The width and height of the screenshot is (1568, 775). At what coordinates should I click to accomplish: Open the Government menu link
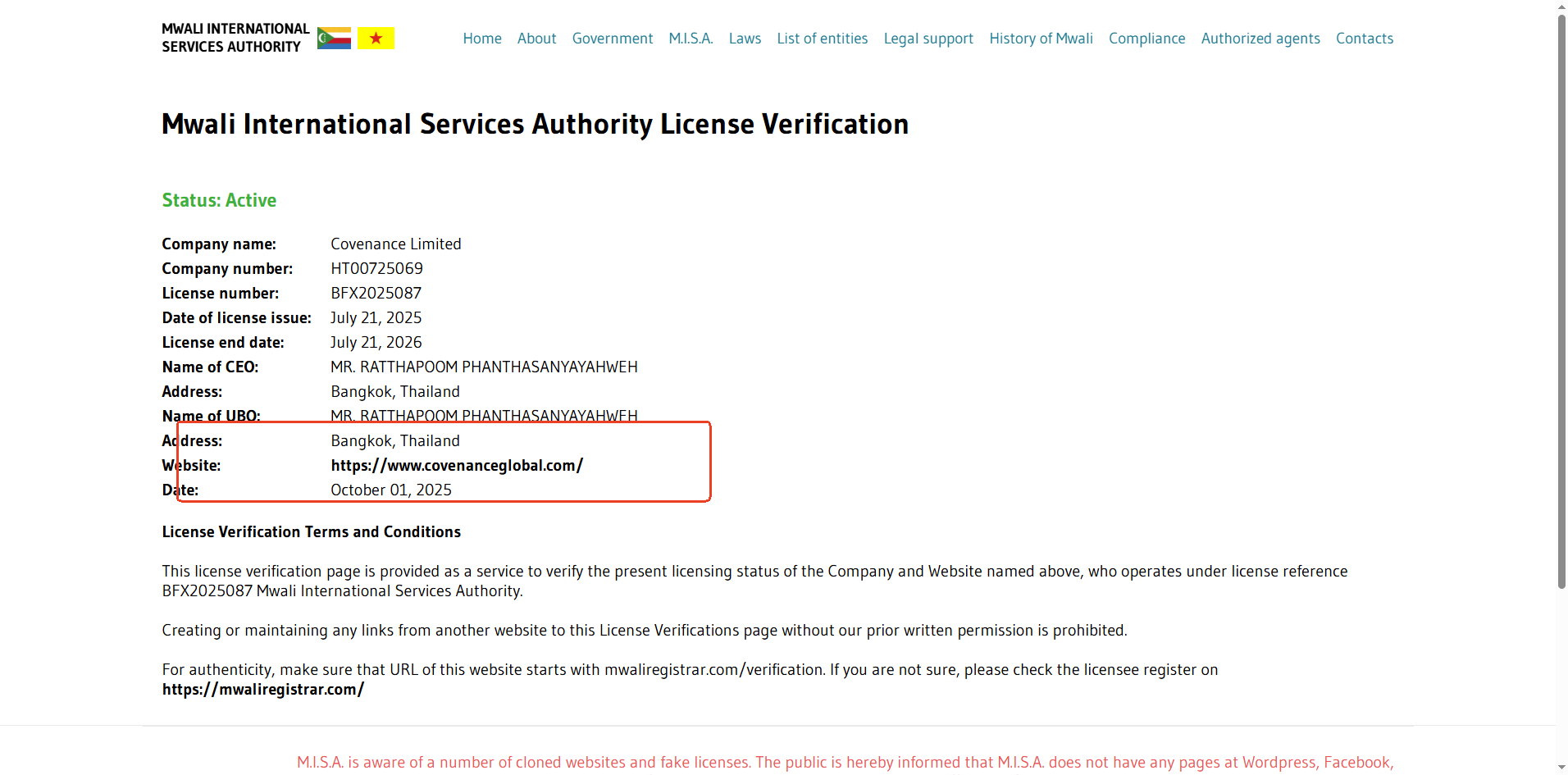pyautogui.click(x=612, y=39)
